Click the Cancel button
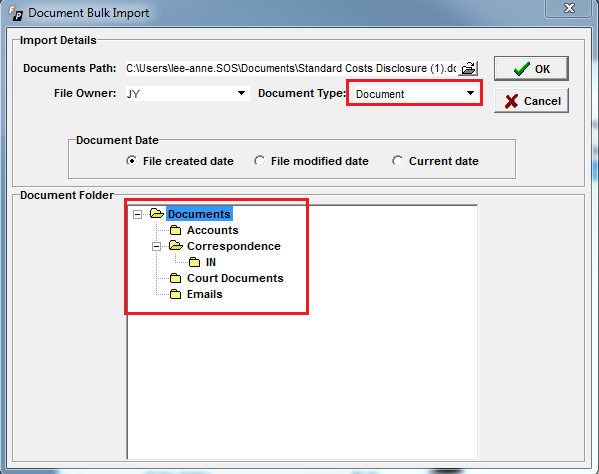 click(531, 101)
